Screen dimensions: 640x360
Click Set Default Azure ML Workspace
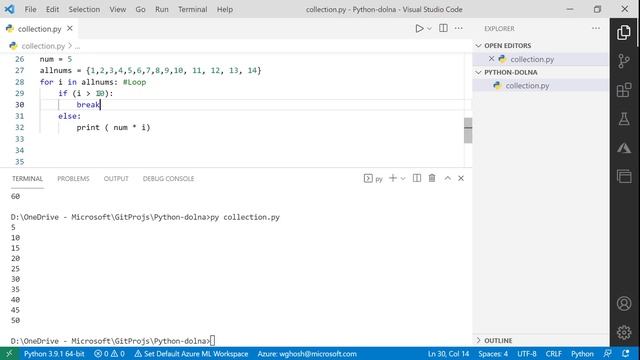pyautogui.click(x=191, y=353)
